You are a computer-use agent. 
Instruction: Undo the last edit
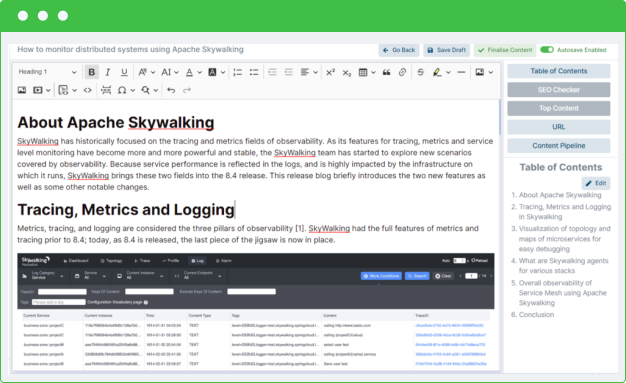[171, 90]
